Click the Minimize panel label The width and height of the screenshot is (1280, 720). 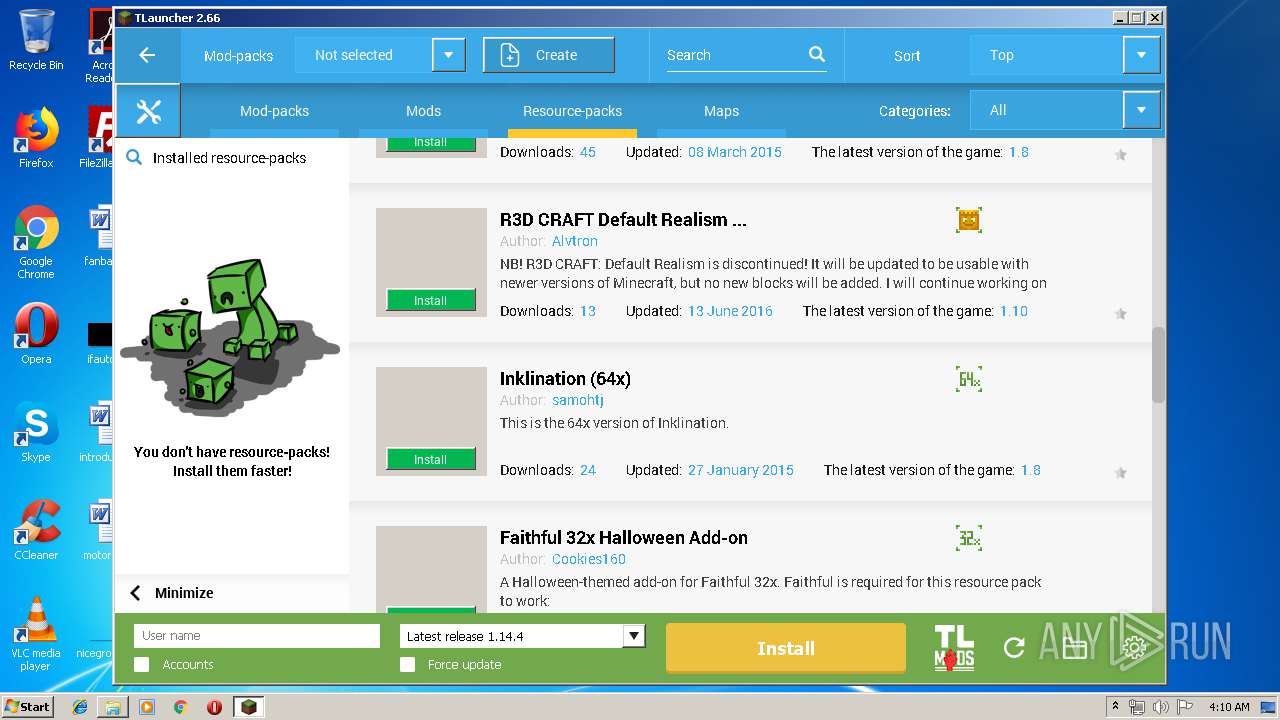(184, 593)
